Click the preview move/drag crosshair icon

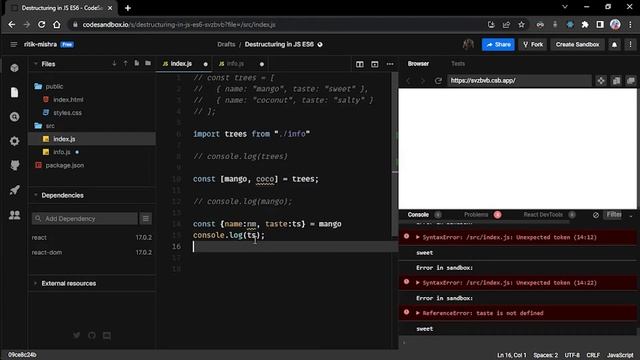coord(601,81)
